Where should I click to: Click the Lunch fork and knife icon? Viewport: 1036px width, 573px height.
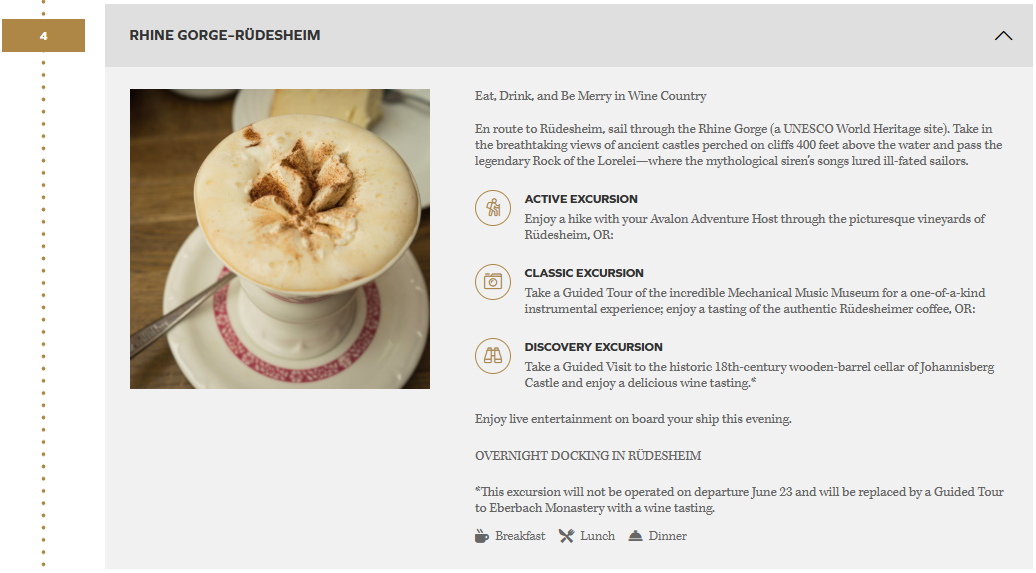click(x=566, y=536)
